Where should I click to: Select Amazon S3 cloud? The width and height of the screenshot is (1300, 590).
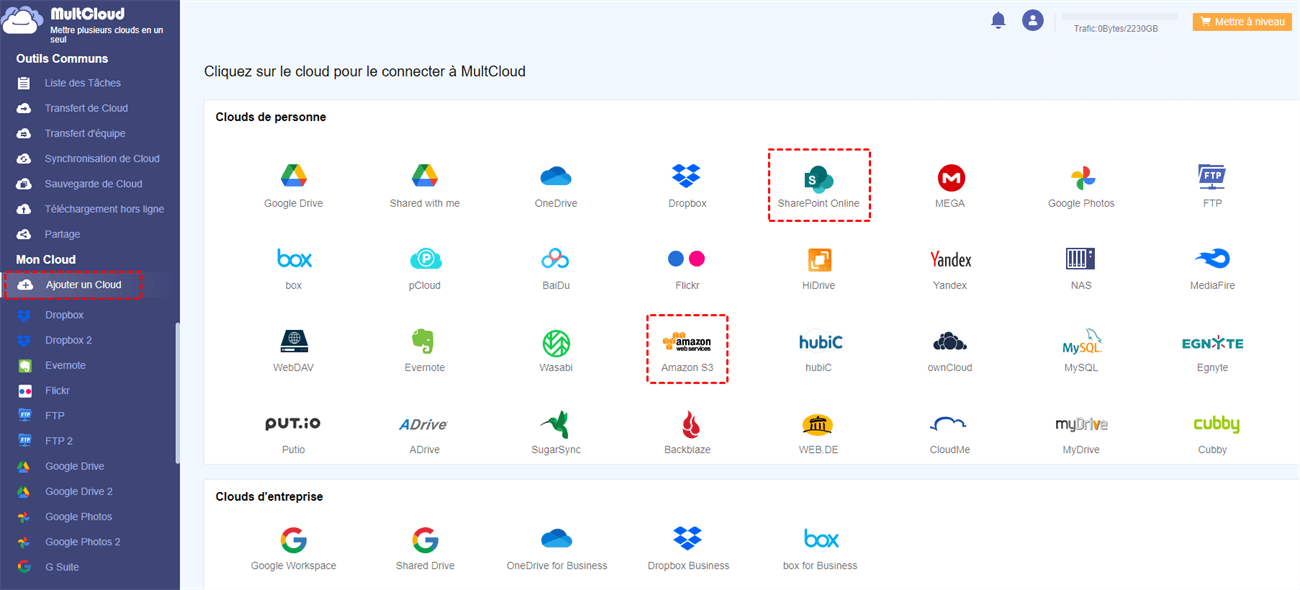(687, 349)
